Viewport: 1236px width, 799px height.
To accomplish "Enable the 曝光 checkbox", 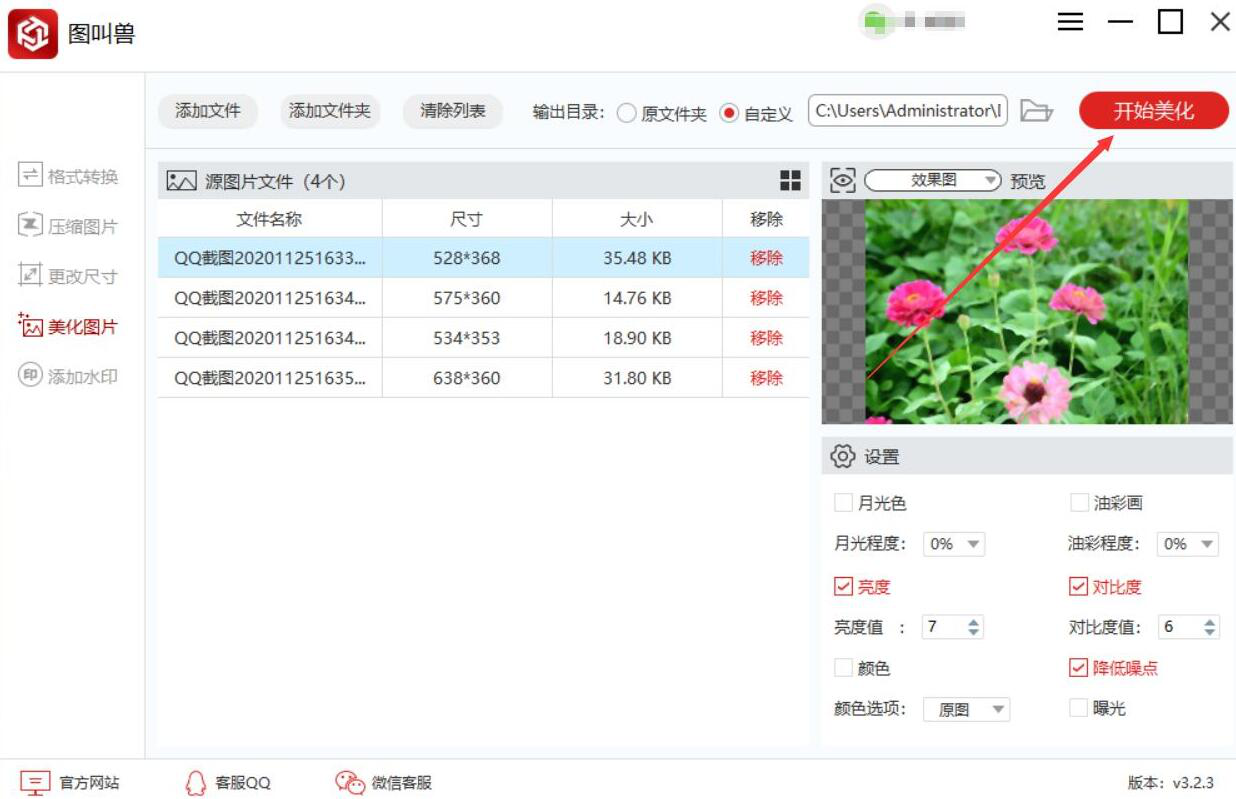I will point(1078,708).
